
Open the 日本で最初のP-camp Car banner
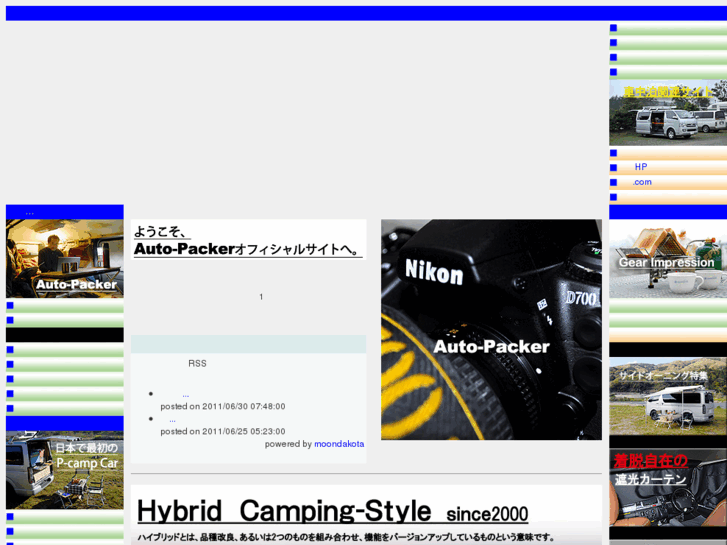pos(64,470)
